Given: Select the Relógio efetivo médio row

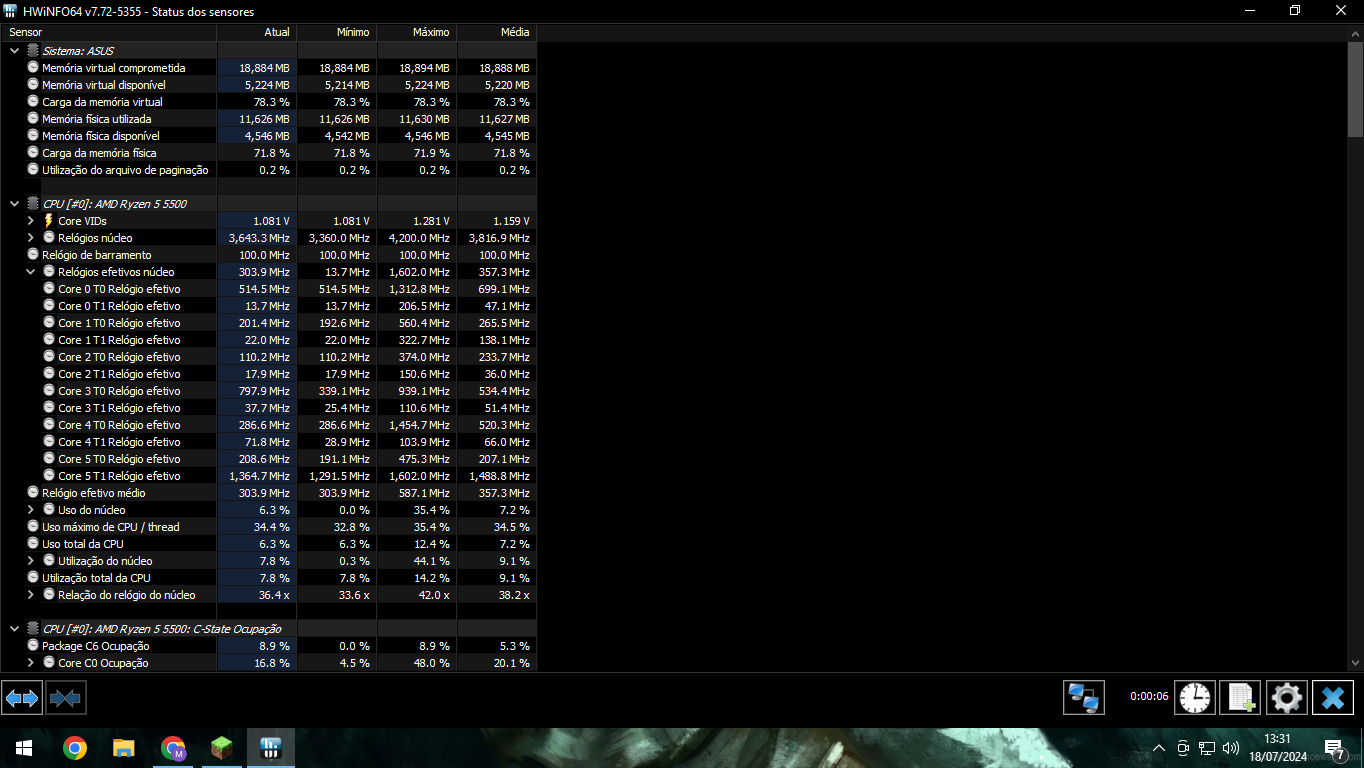Looking at the screenshot, I should click(x=268, y=493).
